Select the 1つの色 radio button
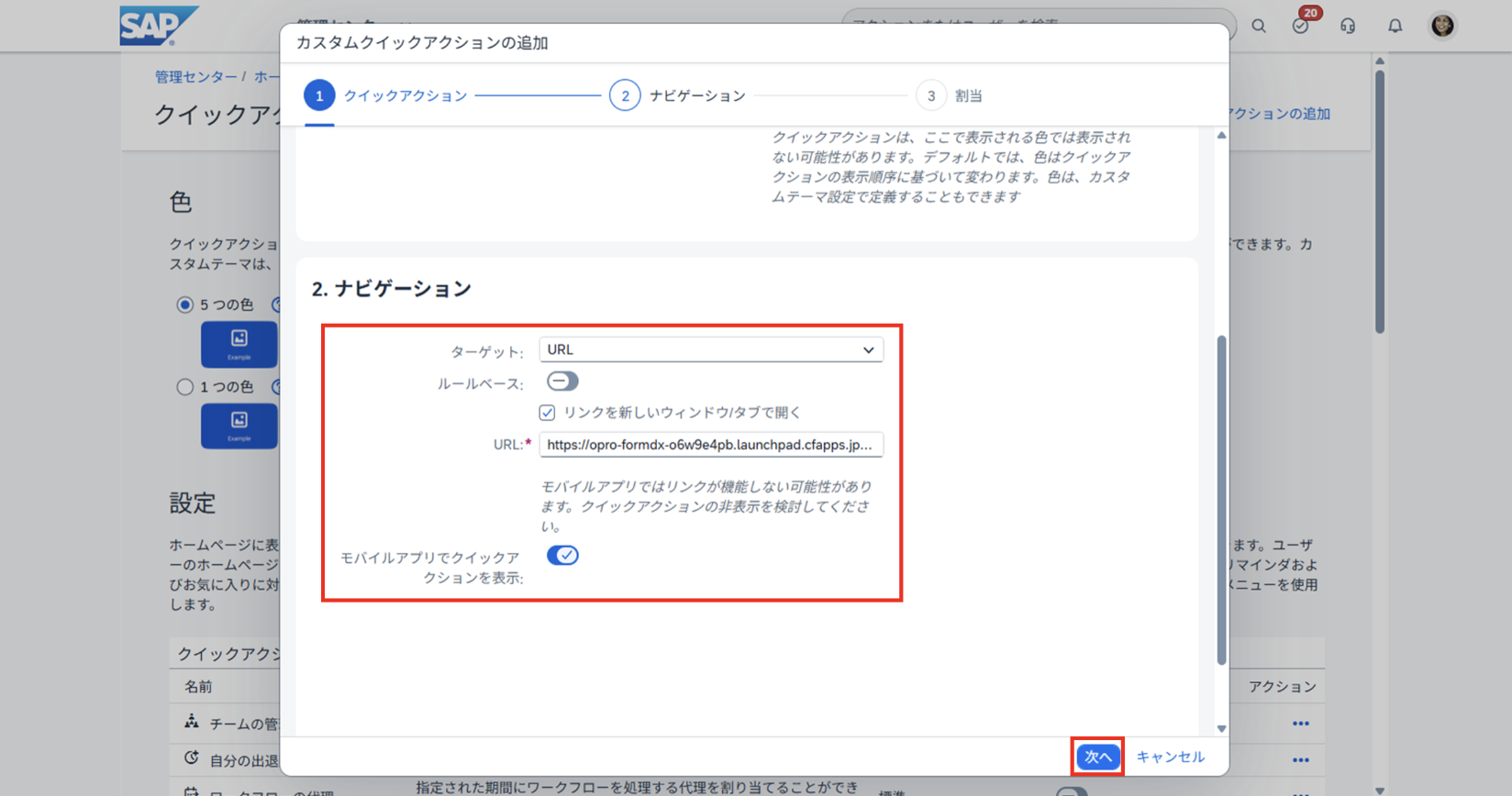 tap(185, 387)
